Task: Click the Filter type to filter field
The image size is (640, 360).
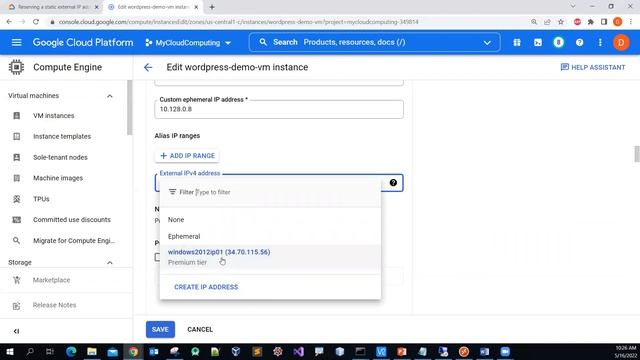Action: pyautogui.click(x=270, y=192)
